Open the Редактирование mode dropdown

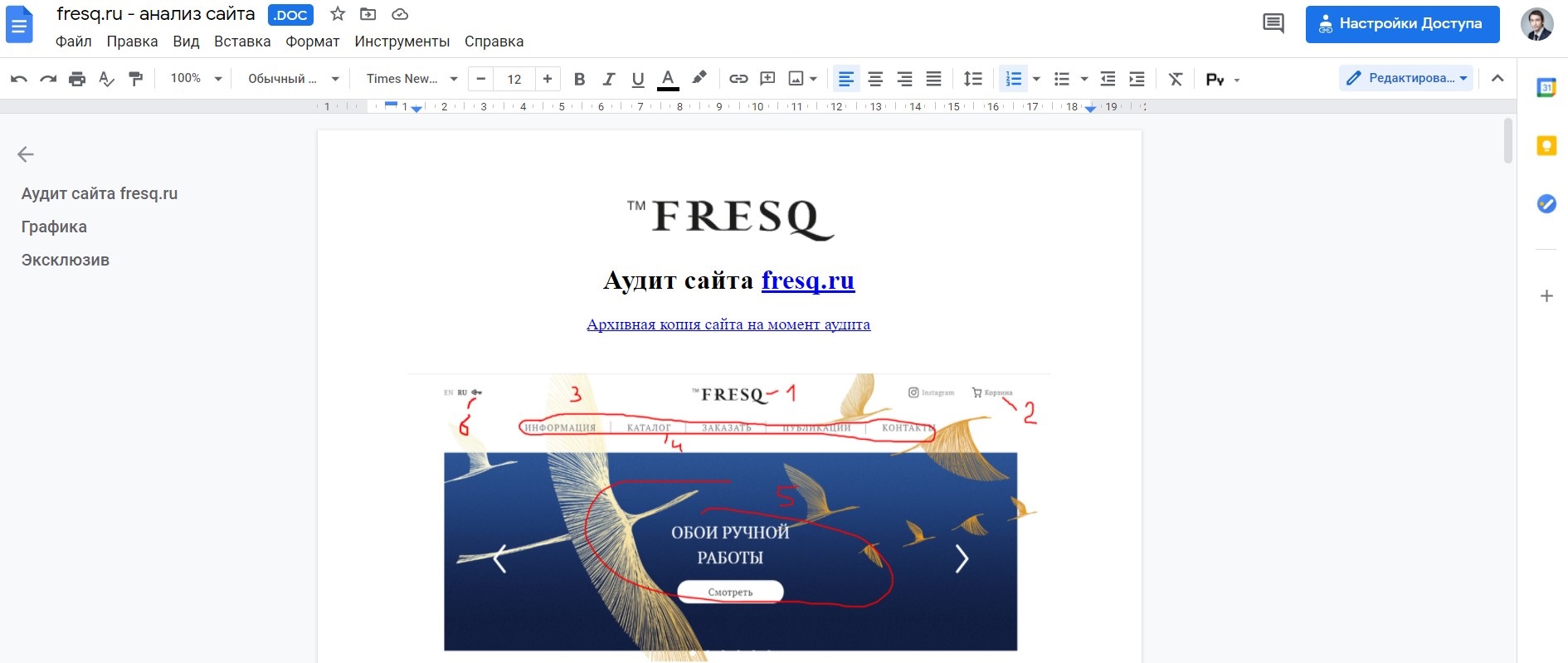(1406, 78)
